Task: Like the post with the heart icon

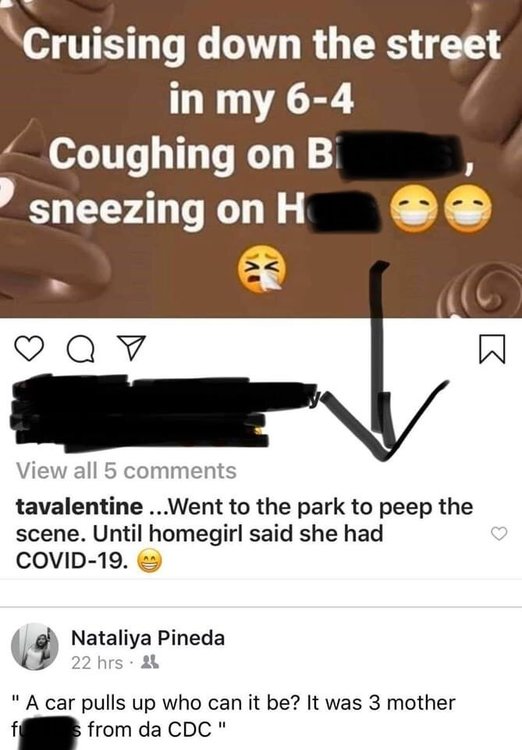Action: 30,348
